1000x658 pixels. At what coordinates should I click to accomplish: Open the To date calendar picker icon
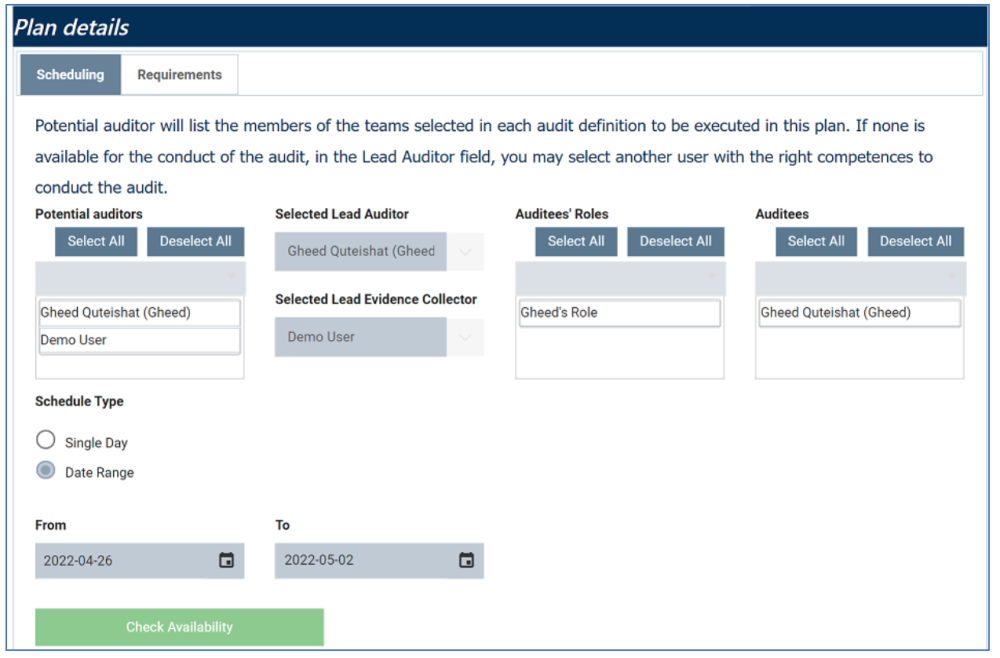[467, 560]
